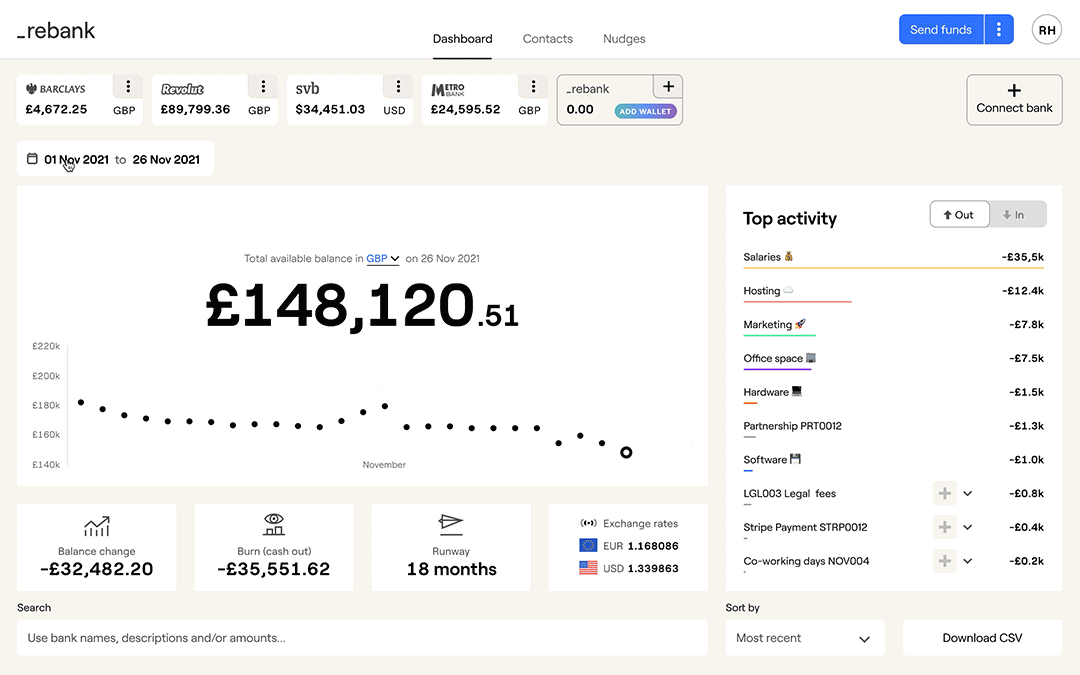Click the Download CSV button
The image size is (1080, 675).
pyautogui.click(x=982, y=638)
